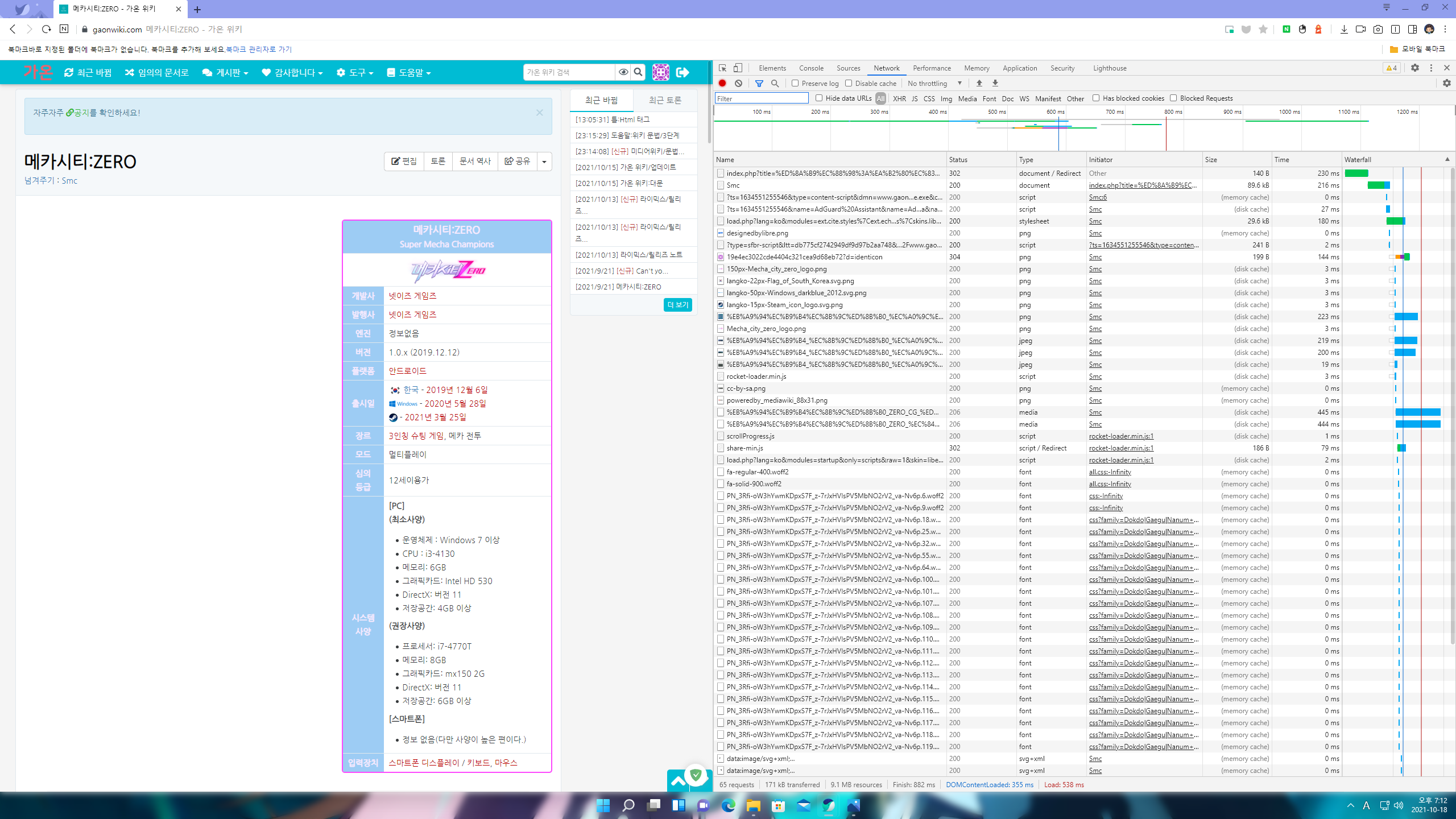Switch to the Console tab

tap(811, 68)
